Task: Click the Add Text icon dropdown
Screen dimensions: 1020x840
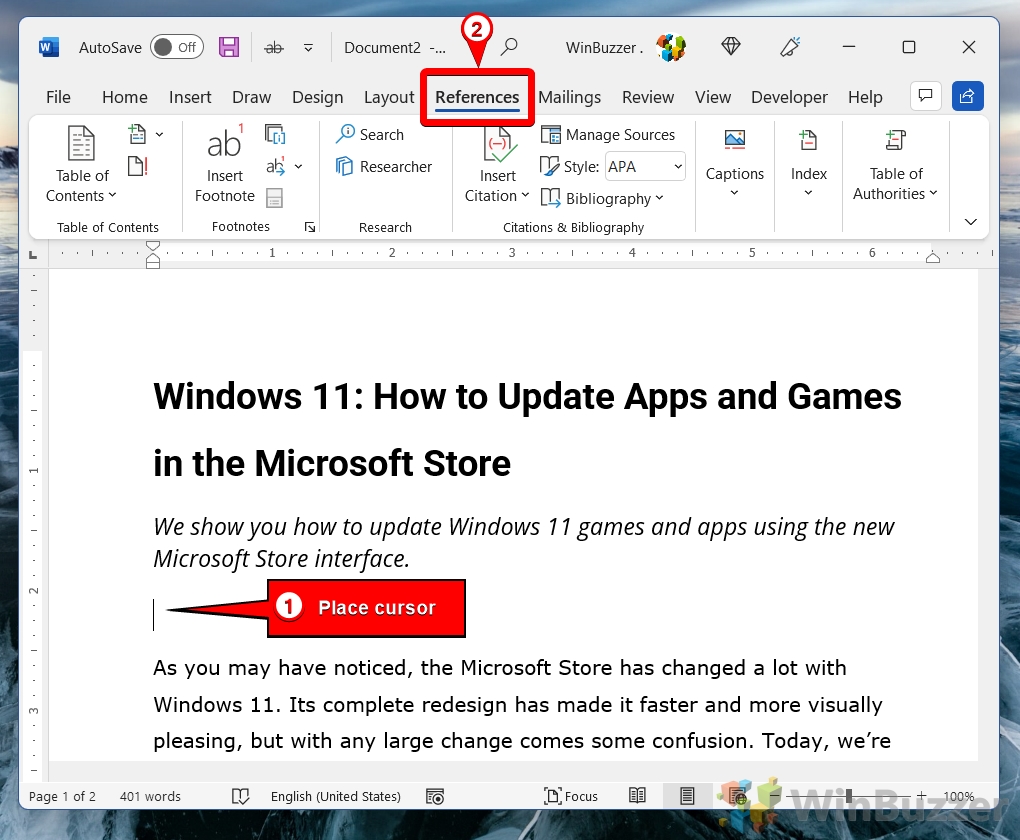Action: (x=145, y=134)
